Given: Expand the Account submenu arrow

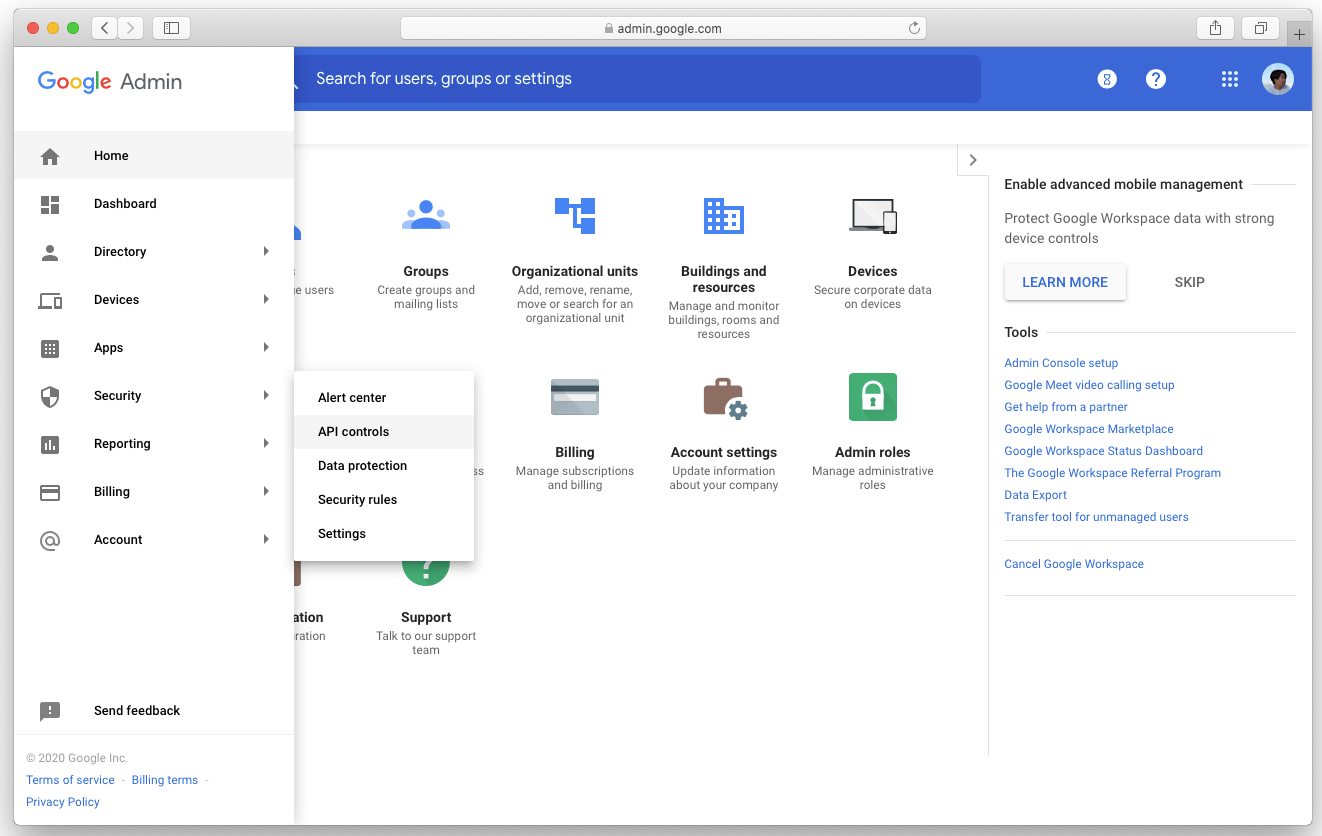Looking at the screenshot, I should click(x=266, y=540).
